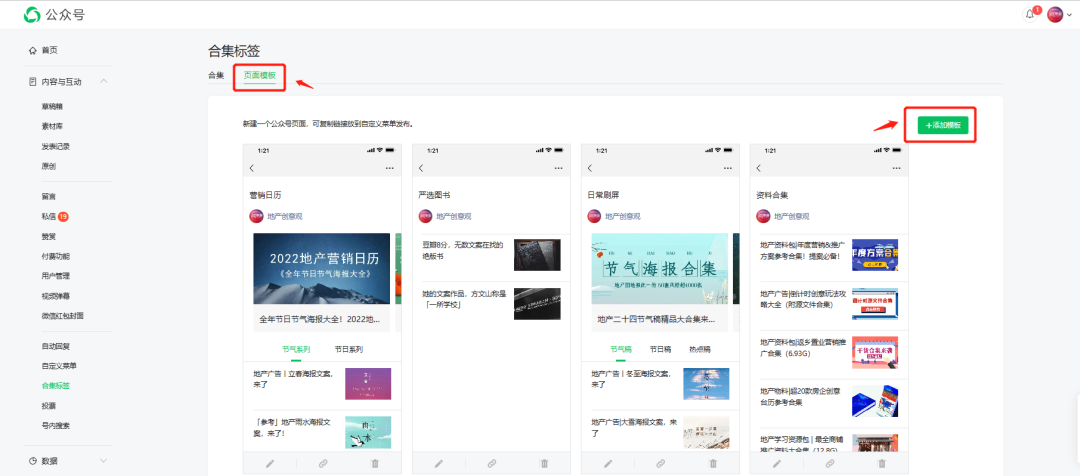Click the notification bell icon
This screenshot has height=476, width=1080.
pos(1030,14)
